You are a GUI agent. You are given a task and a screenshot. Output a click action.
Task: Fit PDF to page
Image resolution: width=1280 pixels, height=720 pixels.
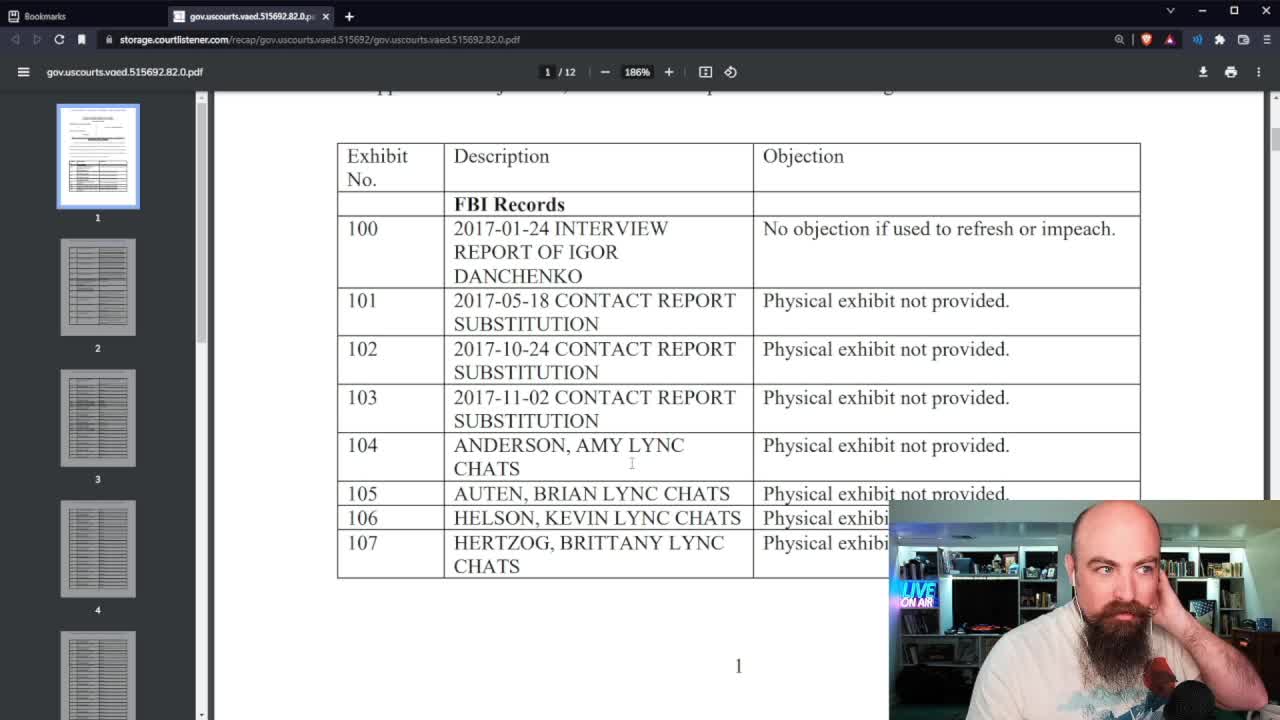click(x=705, y=72)
